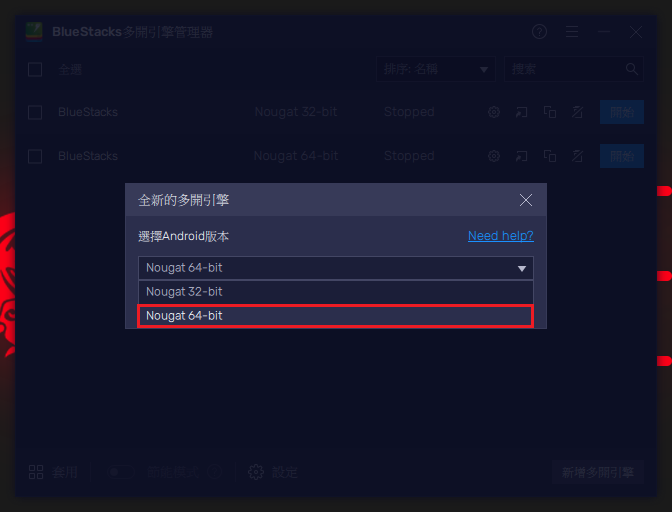Open the help question mark icon
Image resolution: width=672 pixels, height=512 pixels.
[x=539, y=32]
